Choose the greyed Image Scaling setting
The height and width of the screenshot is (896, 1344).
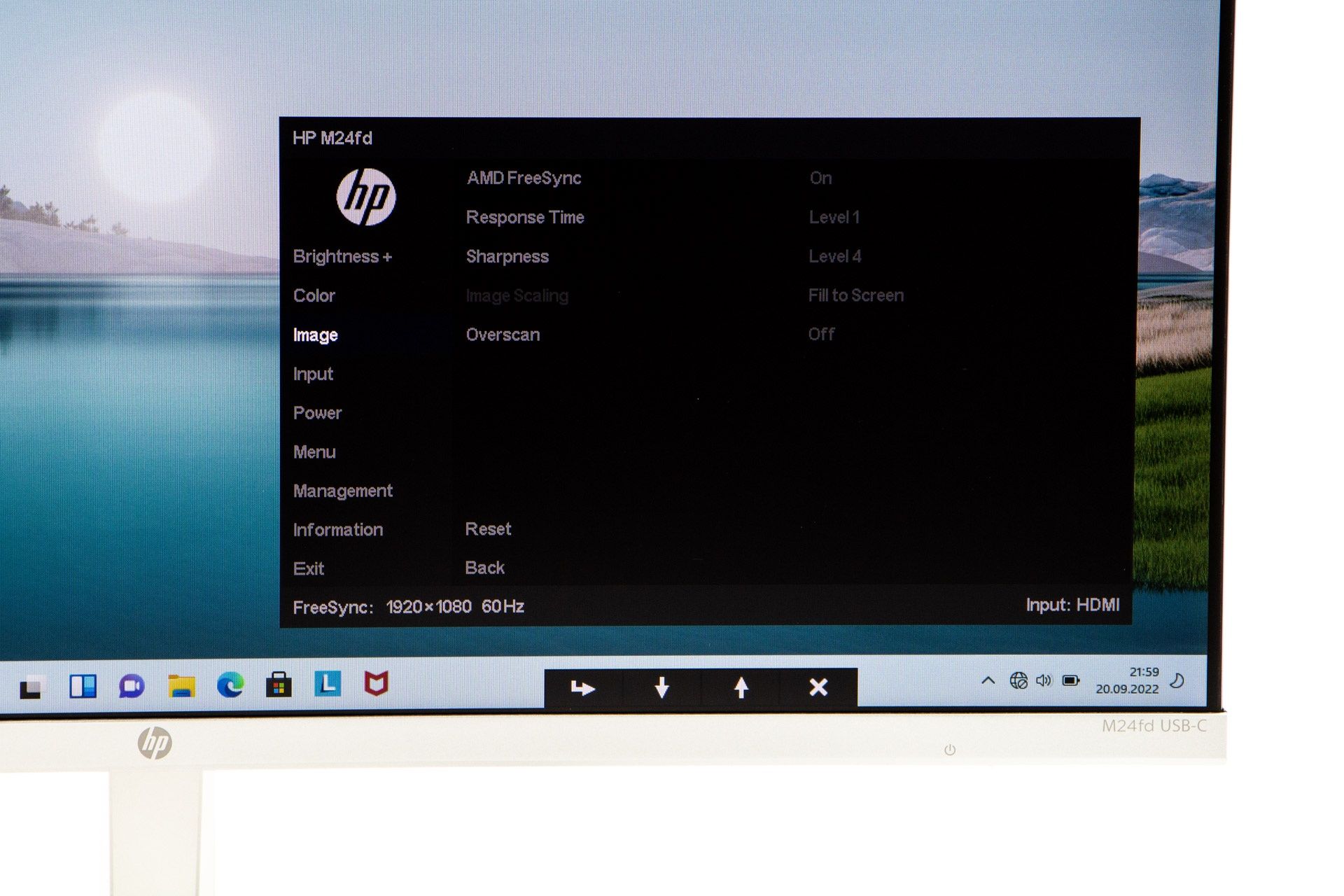517,296
